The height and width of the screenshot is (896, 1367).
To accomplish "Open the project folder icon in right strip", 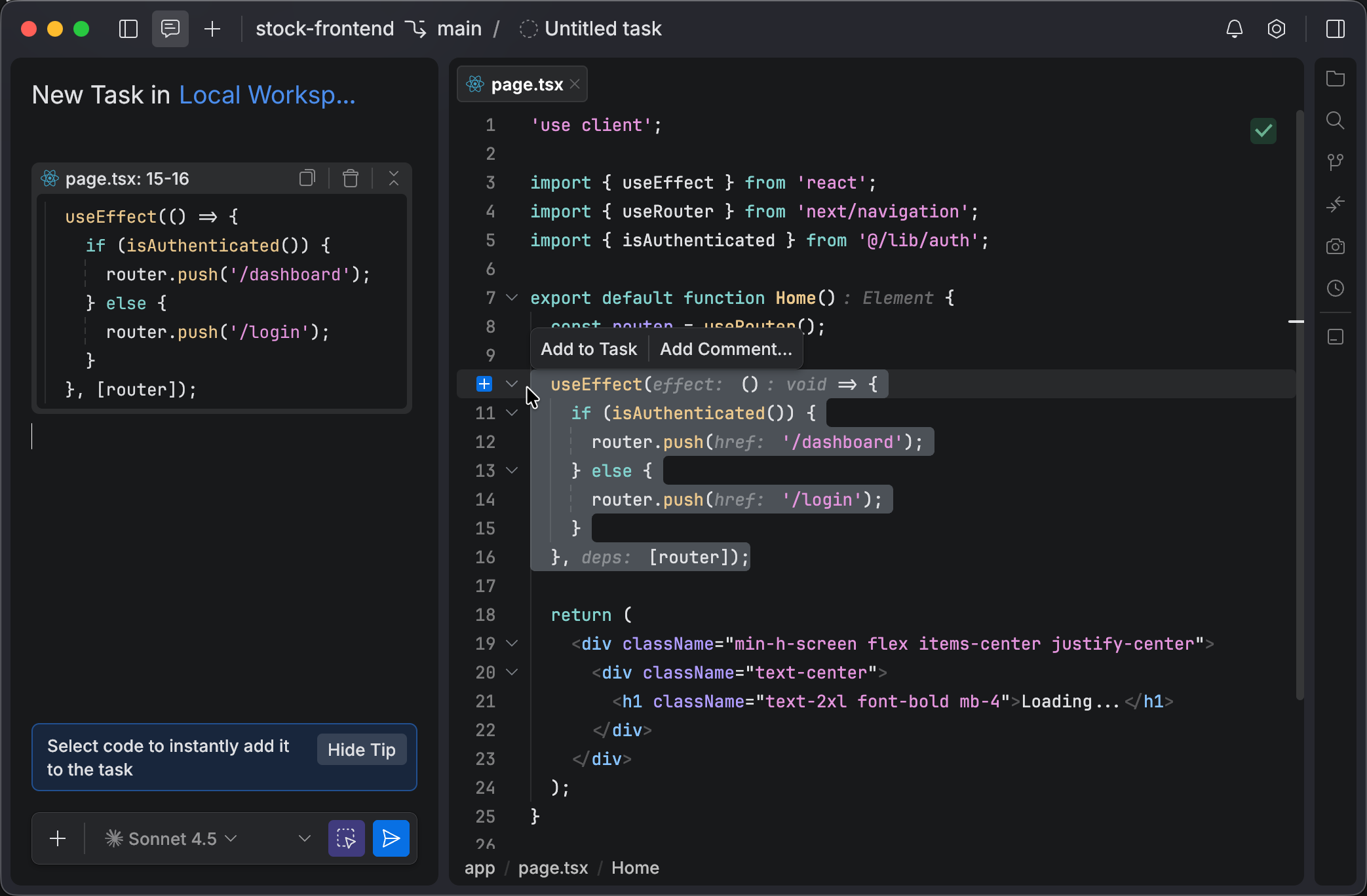I will (1336, 79).
